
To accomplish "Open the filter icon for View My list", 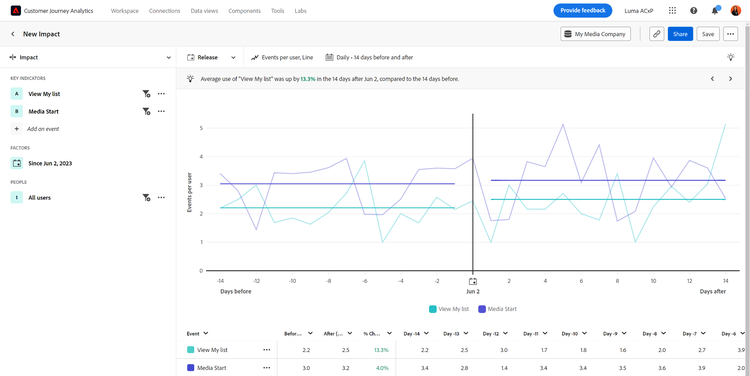I will (x=146, y=94).
